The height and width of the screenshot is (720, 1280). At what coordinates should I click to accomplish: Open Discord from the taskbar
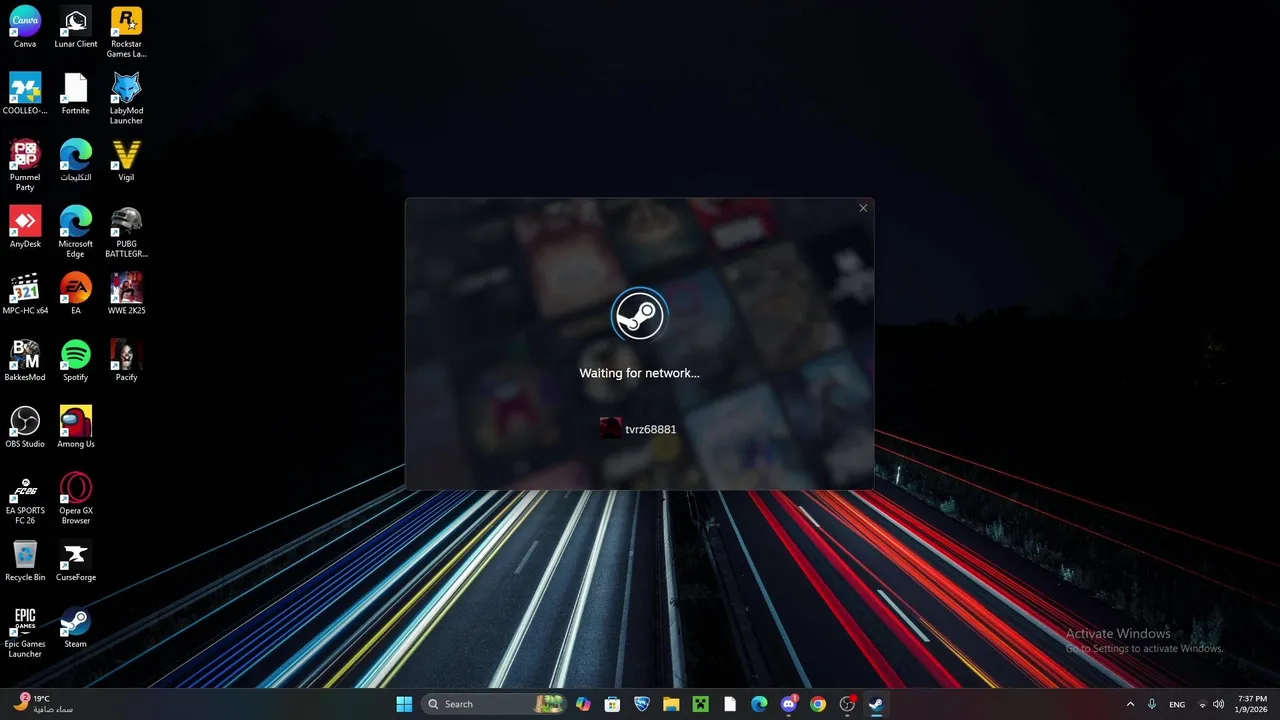pos(789,704)
